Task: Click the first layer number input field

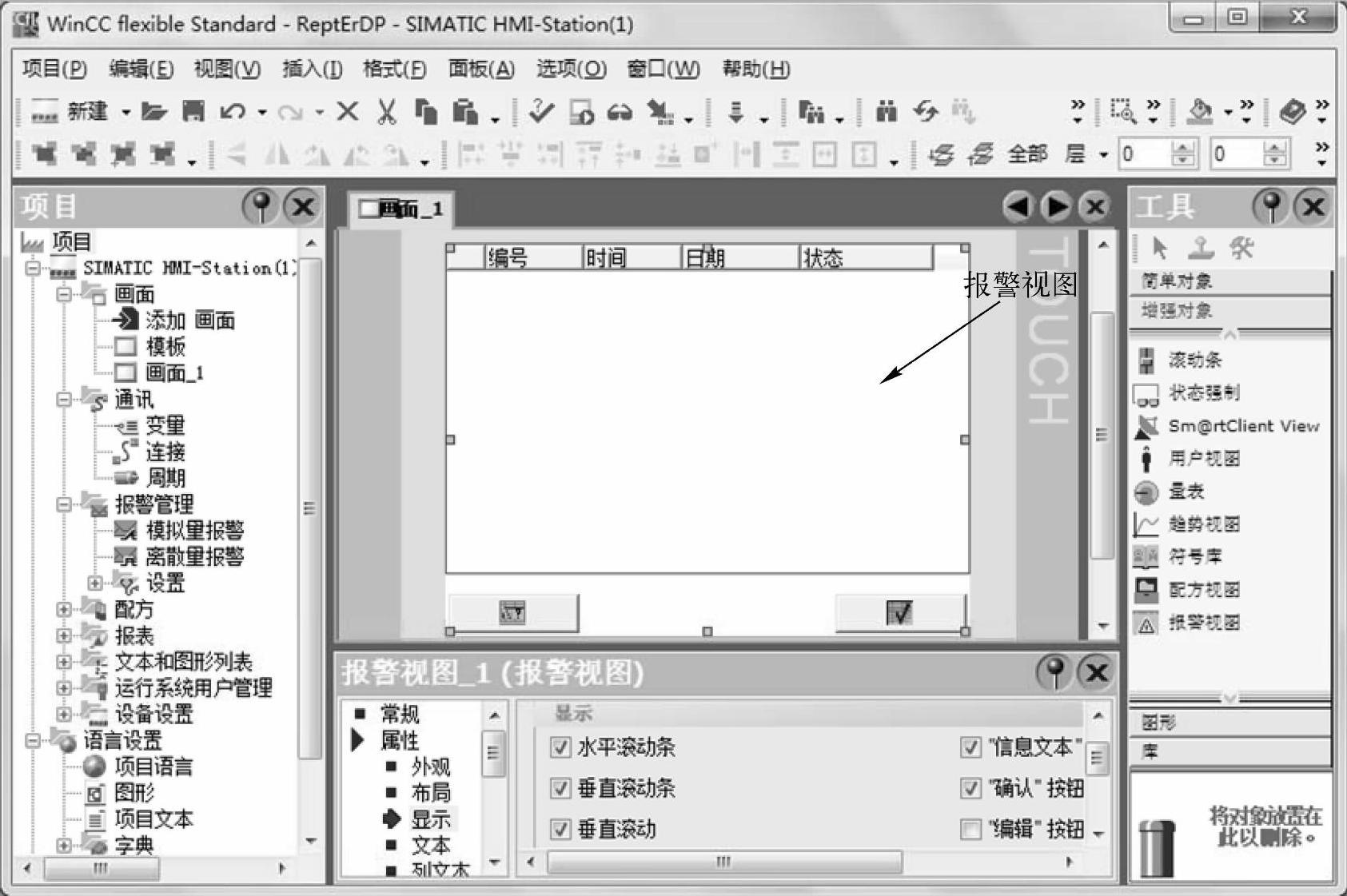Action: tap(1145, 154)
